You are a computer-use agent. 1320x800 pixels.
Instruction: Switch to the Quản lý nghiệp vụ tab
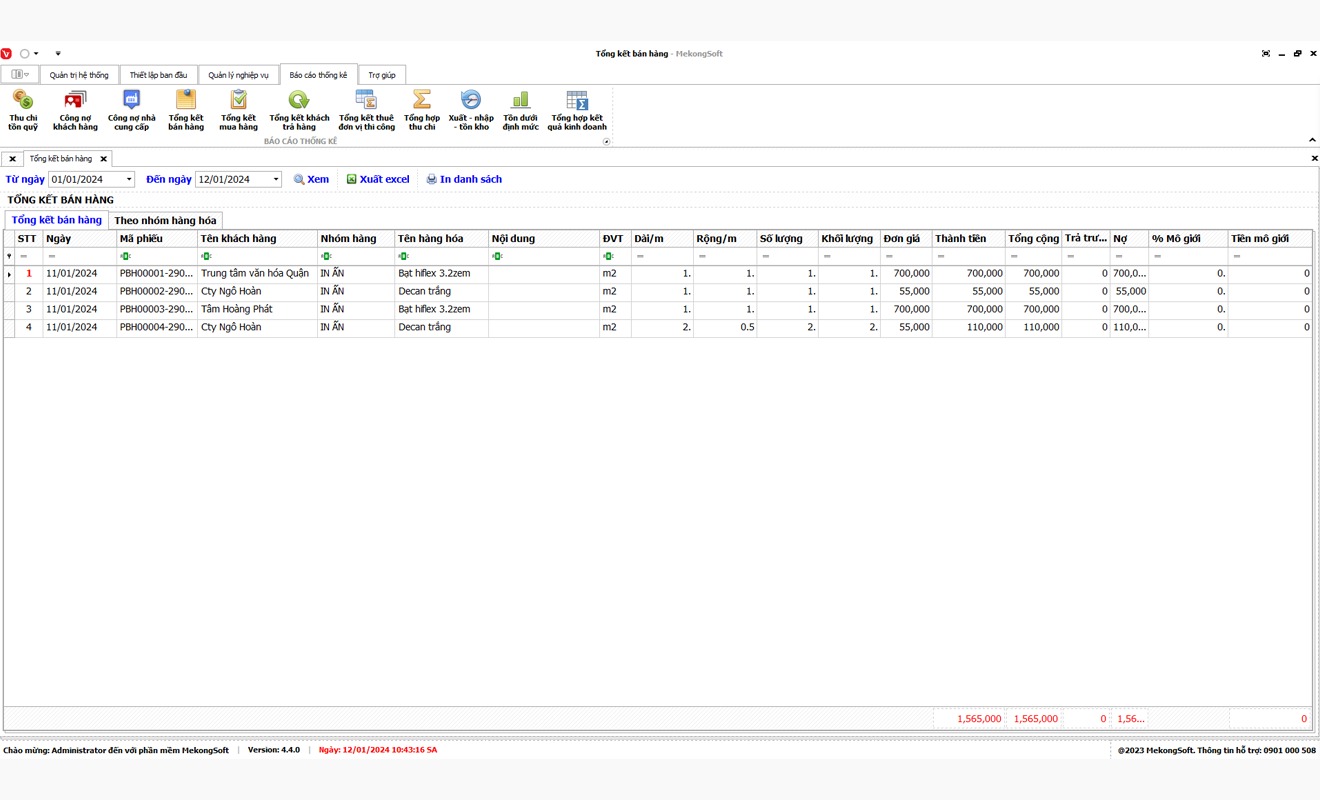(x=238, y=75)
